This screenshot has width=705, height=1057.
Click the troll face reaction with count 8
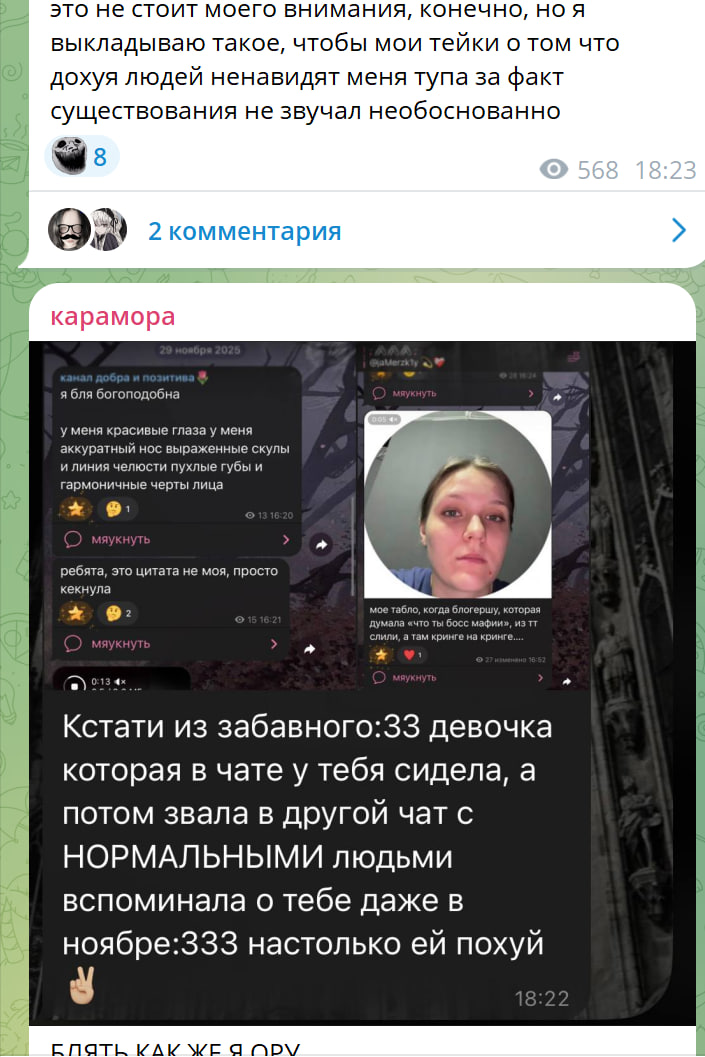tap(82, 156)
